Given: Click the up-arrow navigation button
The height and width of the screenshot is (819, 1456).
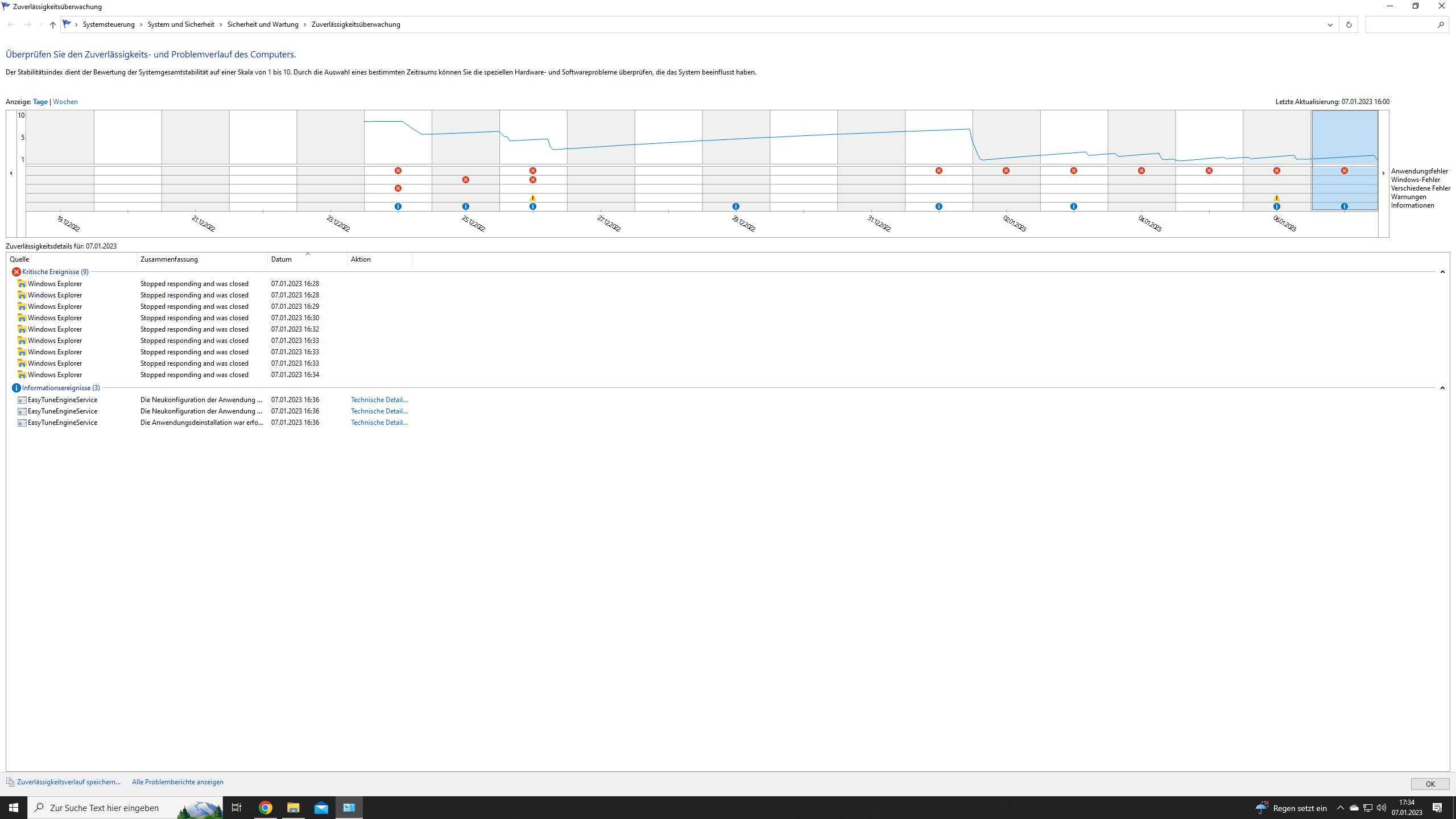Looking at the screenshot, I should point(52,24).
